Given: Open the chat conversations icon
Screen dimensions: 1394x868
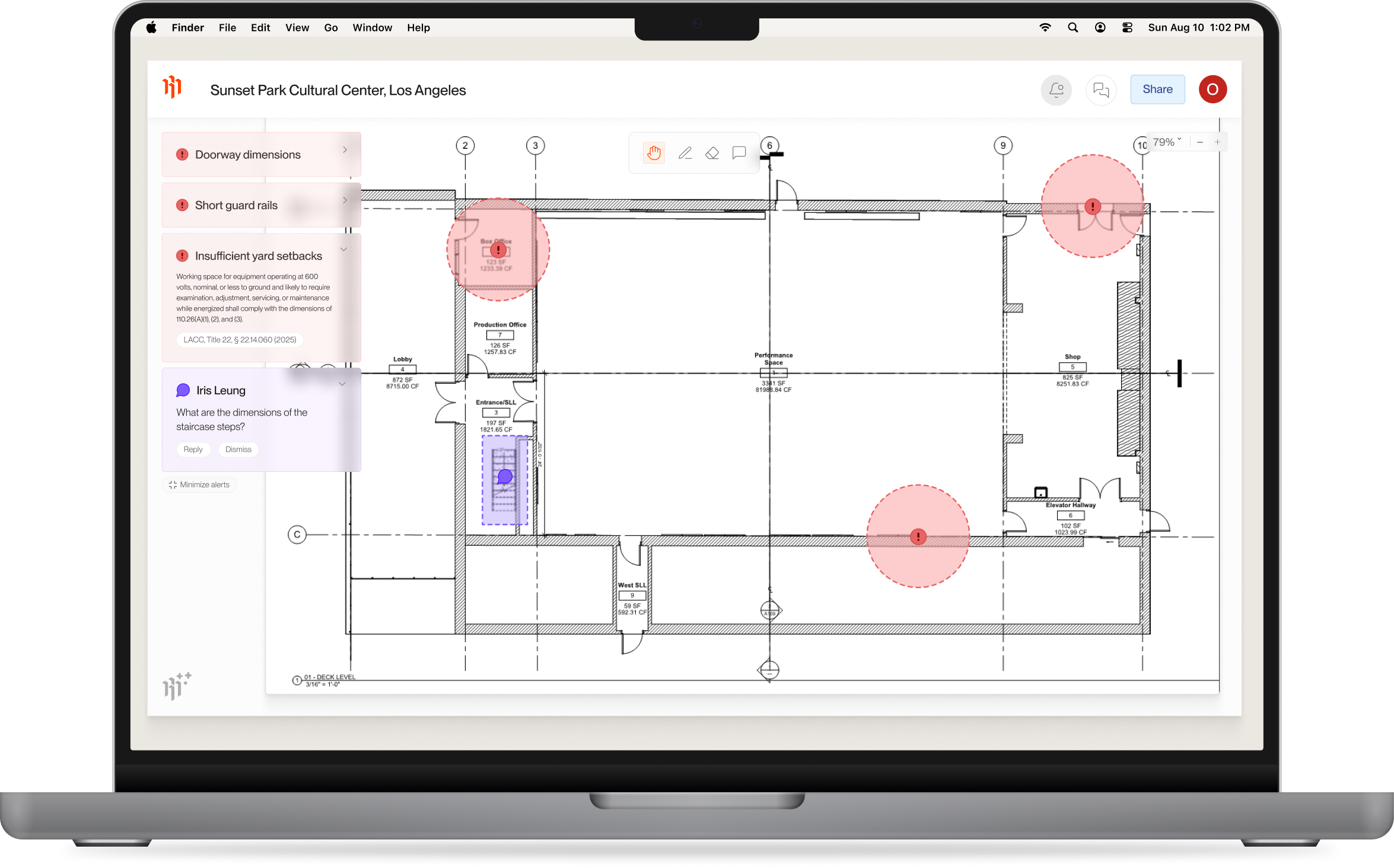Looking at the screenshot, I should (x=1101, y=90).
